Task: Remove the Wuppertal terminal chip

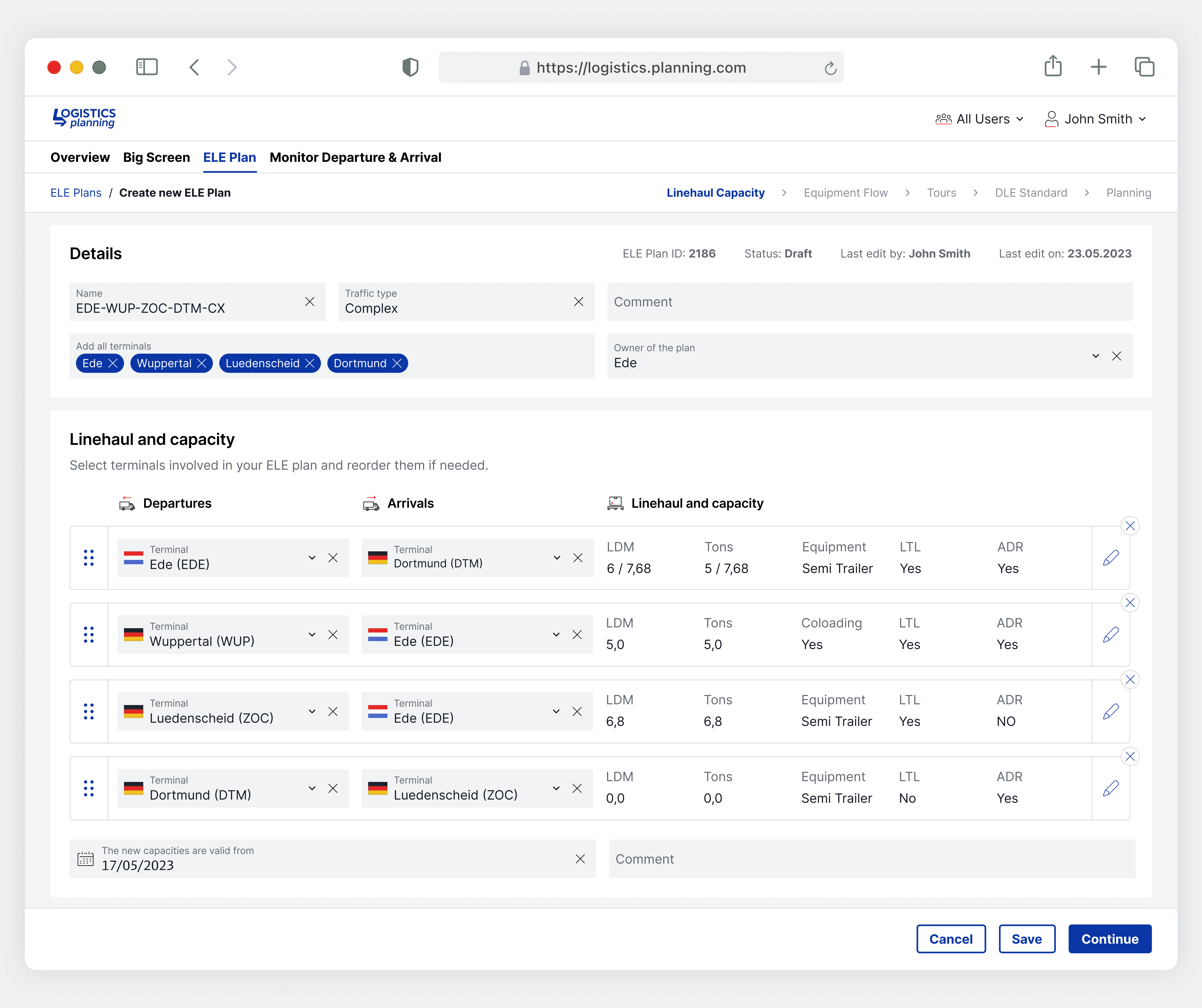Action: pos(202,363)
